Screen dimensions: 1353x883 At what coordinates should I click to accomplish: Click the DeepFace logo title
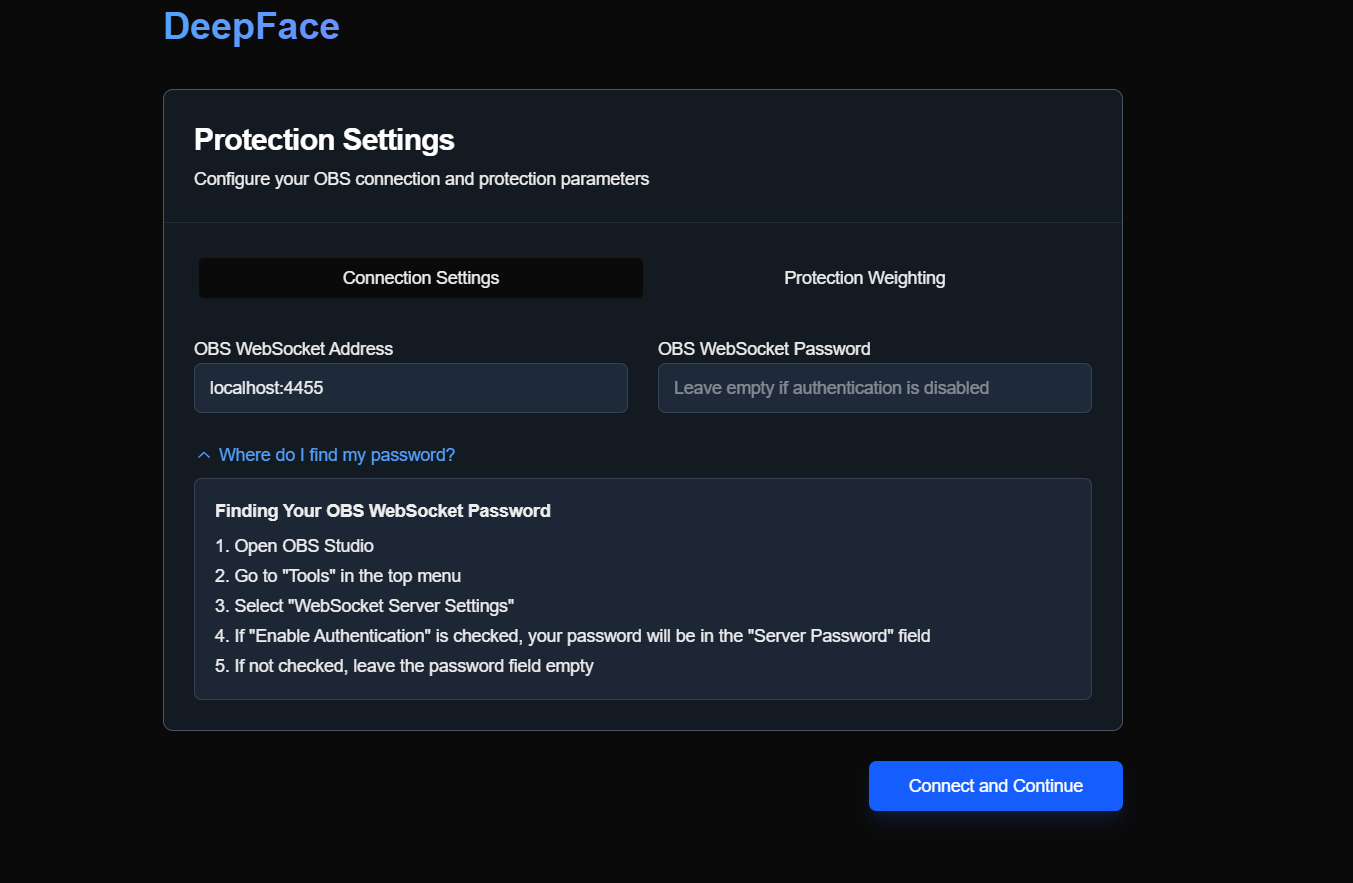pyautogui.click(x=251, y=27)
